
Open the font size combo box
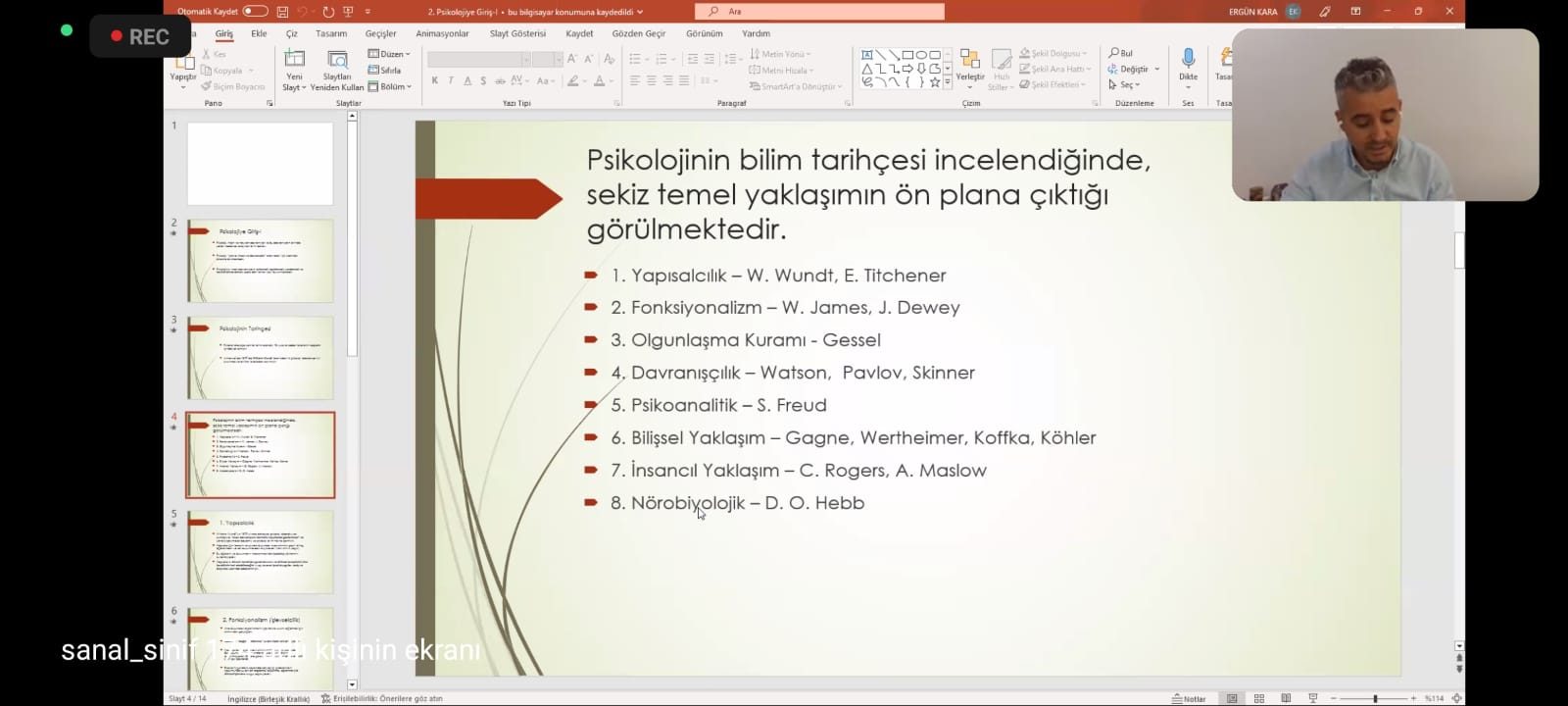tap(547, 60)
